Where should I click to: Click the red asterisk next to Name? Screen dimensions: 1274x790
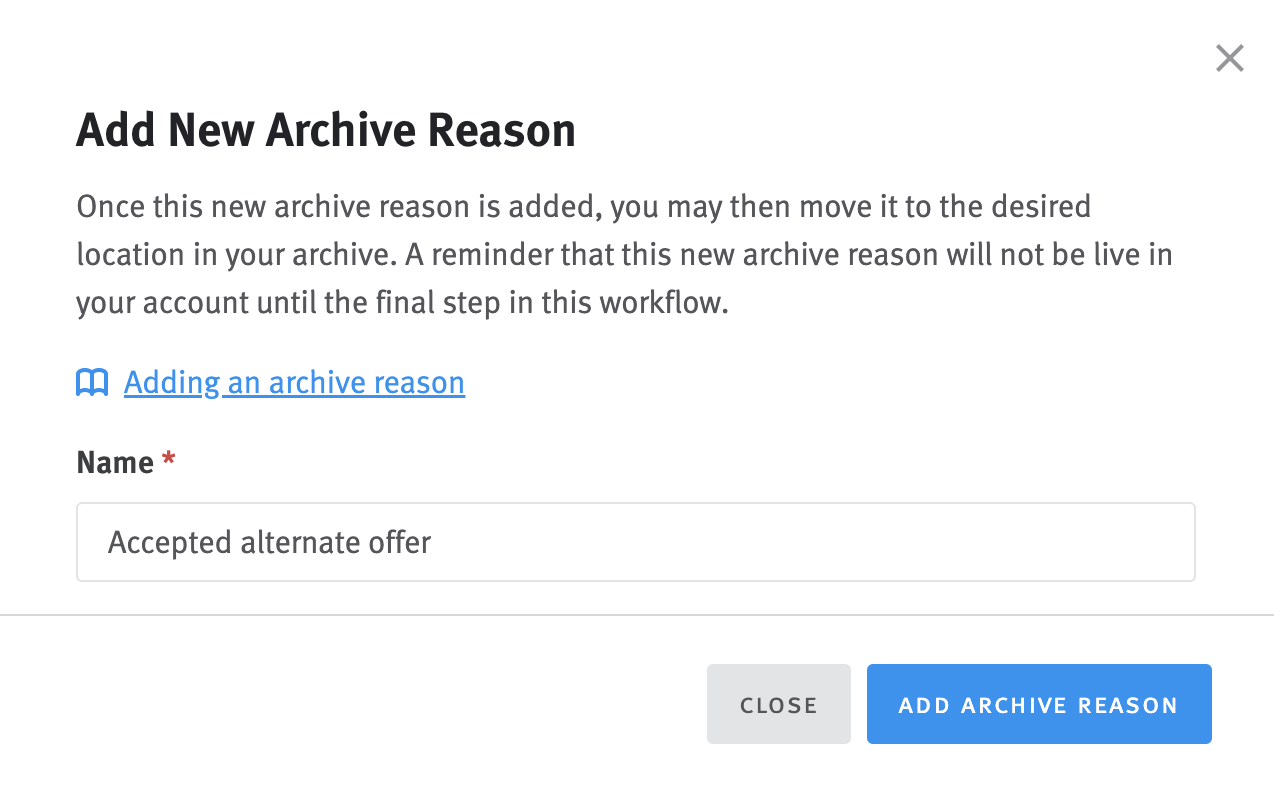point(169,460)
